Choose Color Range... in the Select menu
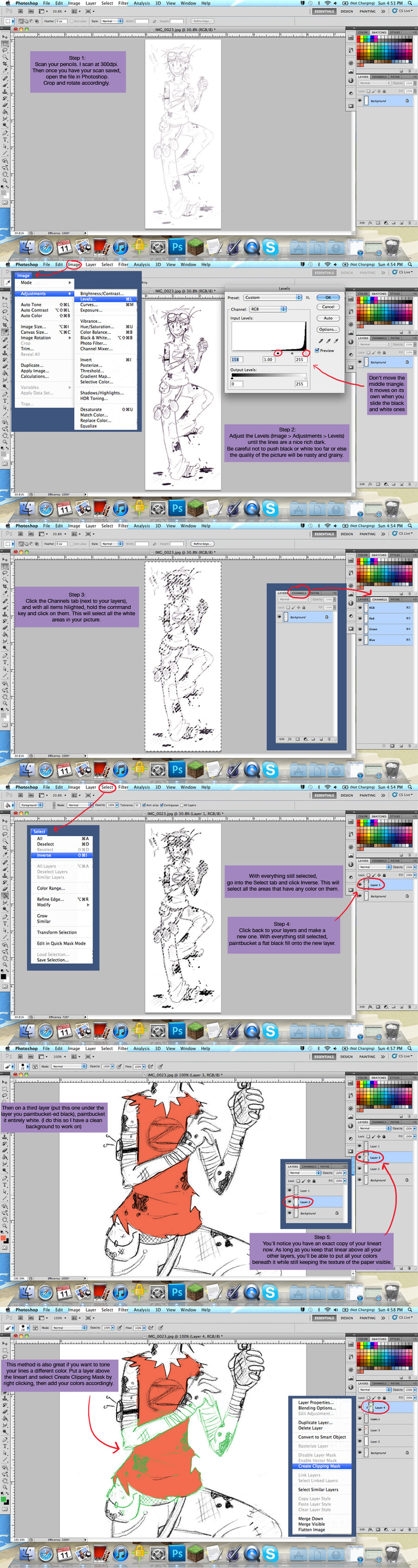Image resolution: width=418 pixels, height=1568 pixels. [x=63, y=888]
